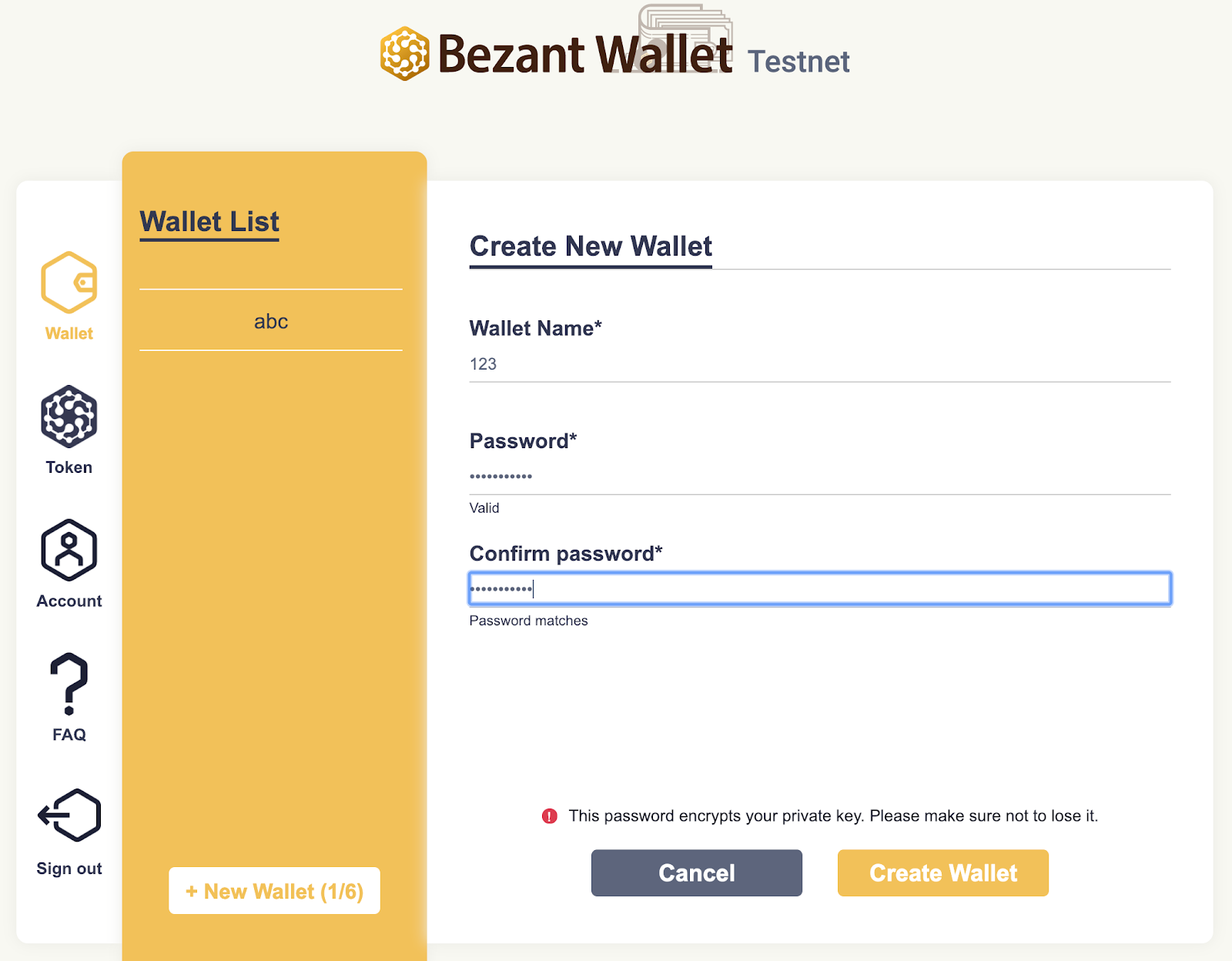Screen dimensions: 1232x961
Task: Click the Wallet List heading
Action: click(x=209, y=222)
